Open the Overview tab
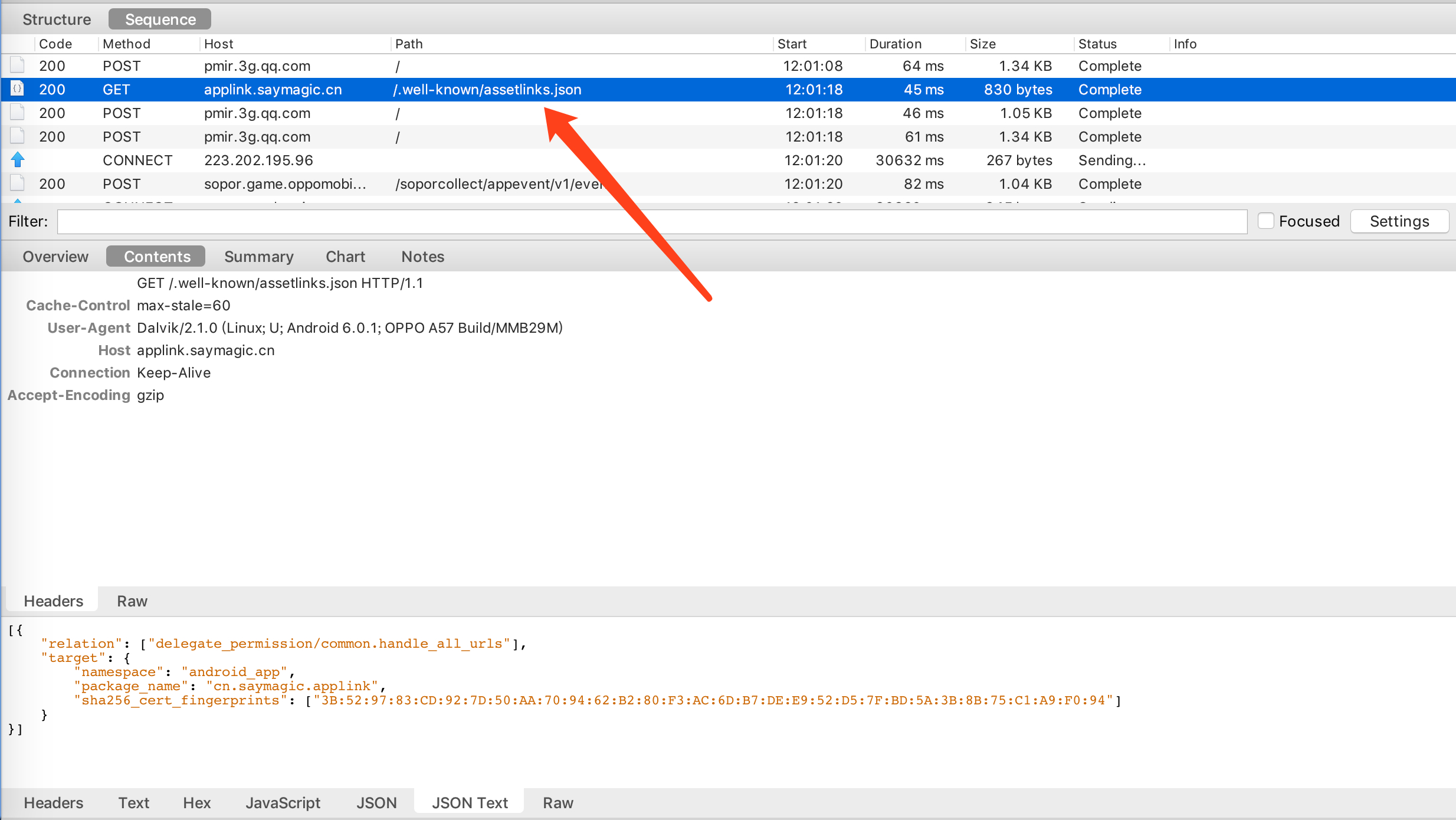The height and width of the screenshot is (820, 1456). coord(55,257)
